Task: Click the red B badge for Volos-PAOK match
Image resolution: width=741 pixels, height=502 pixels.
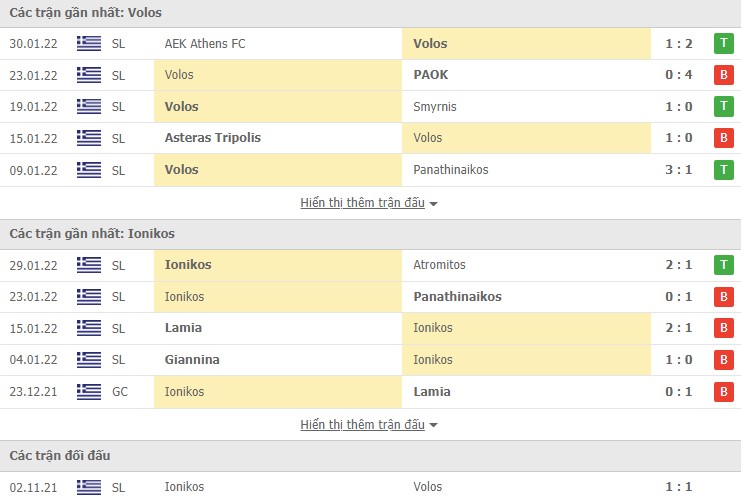Action: (x=723, y=75)
